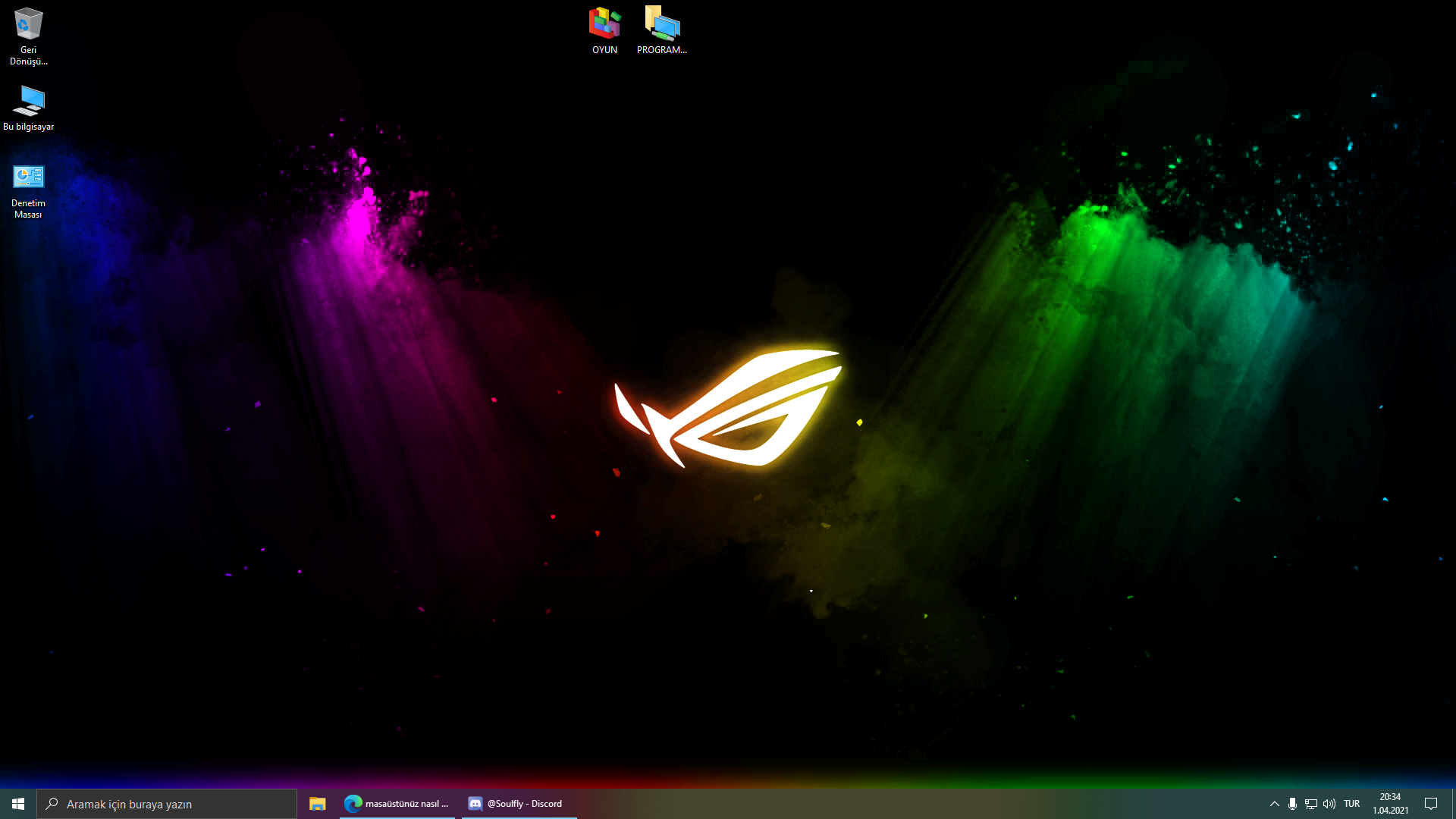Select the Bu bilgisayar desktop icon
1456x819 pixels.
28,108
